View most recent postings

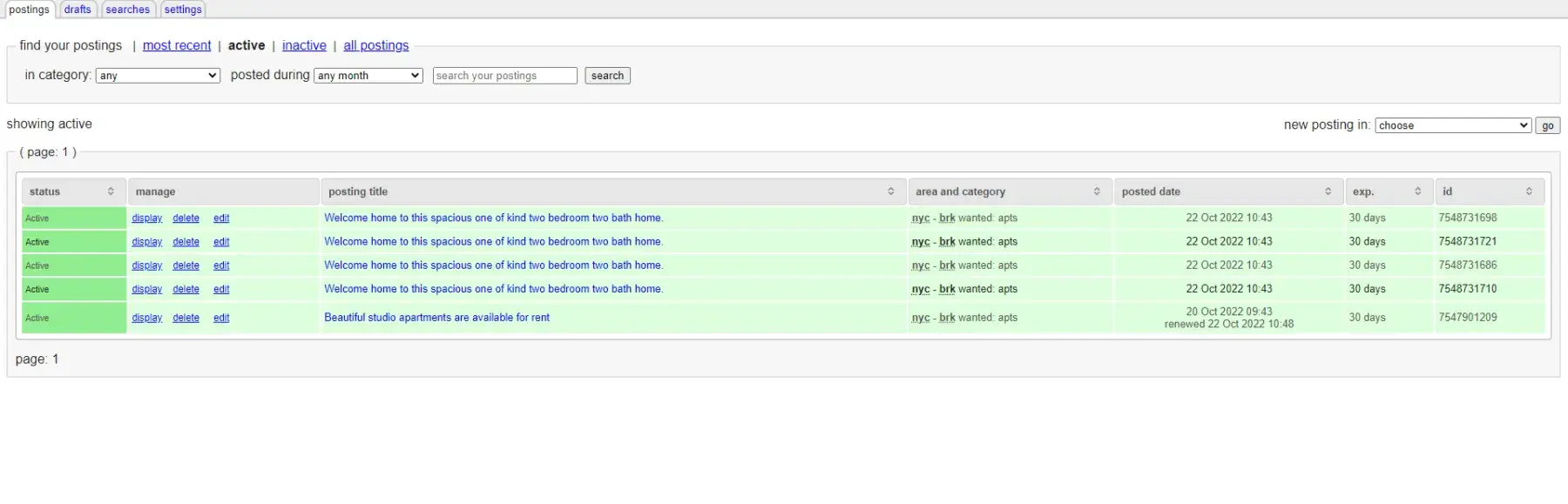[x=177, y=45]
